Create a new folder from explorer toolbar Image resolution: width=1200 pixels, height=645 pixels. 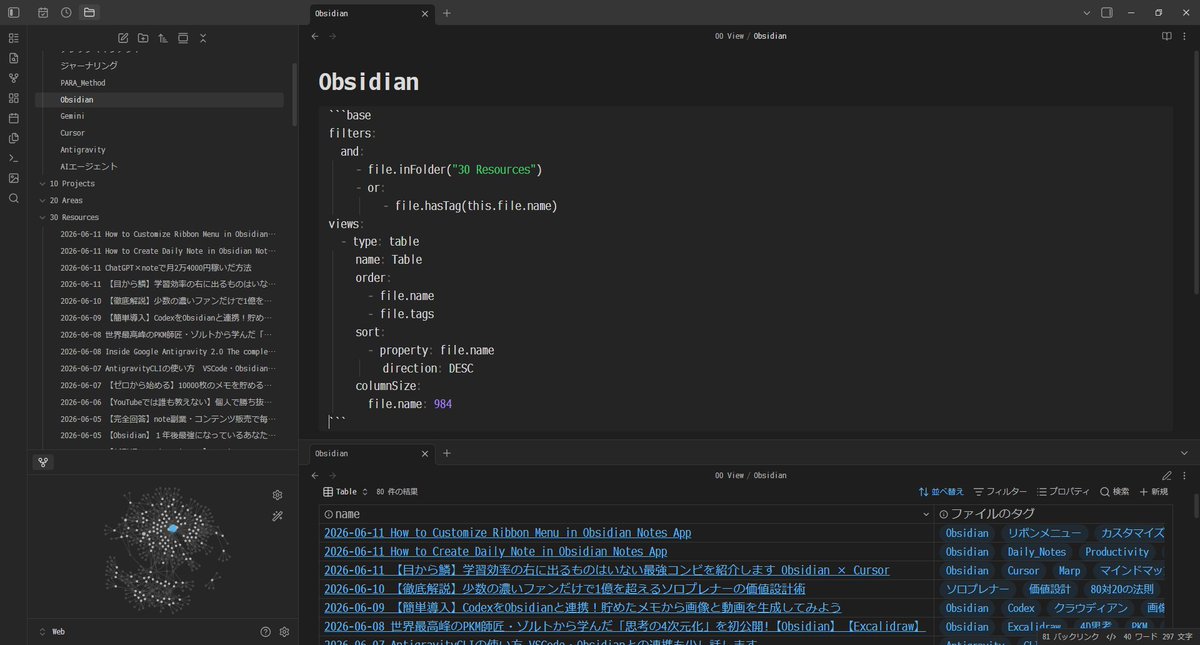143,38
